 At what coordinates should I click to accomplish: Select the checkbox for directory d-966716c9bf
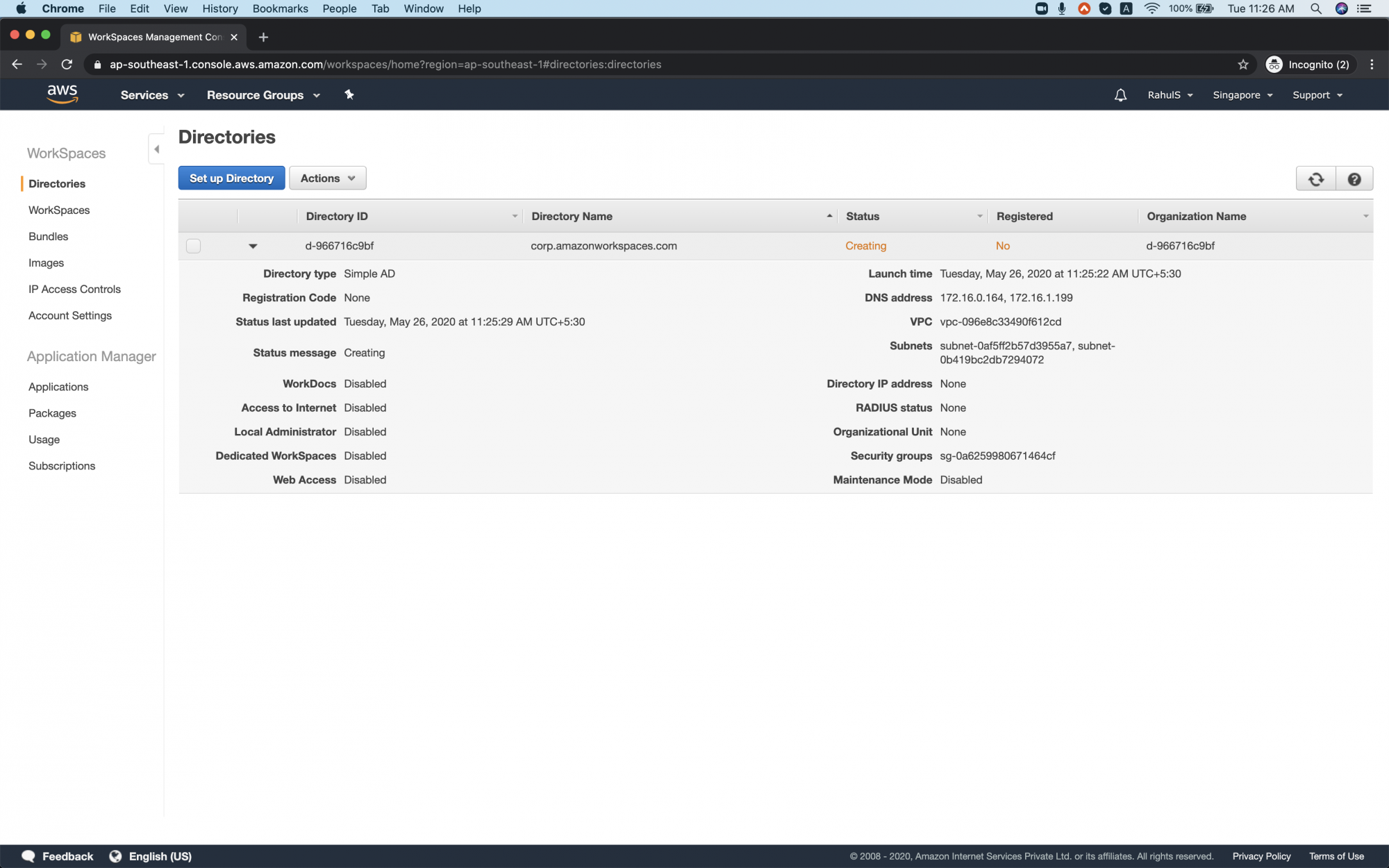point(193,245)
